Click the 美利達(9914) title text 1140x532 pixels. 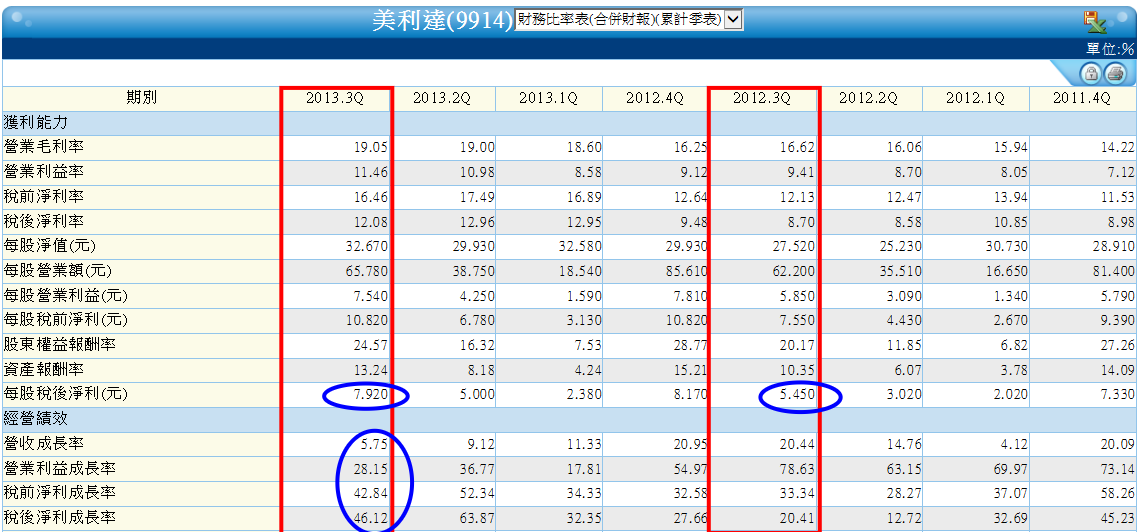coord(442,20)
